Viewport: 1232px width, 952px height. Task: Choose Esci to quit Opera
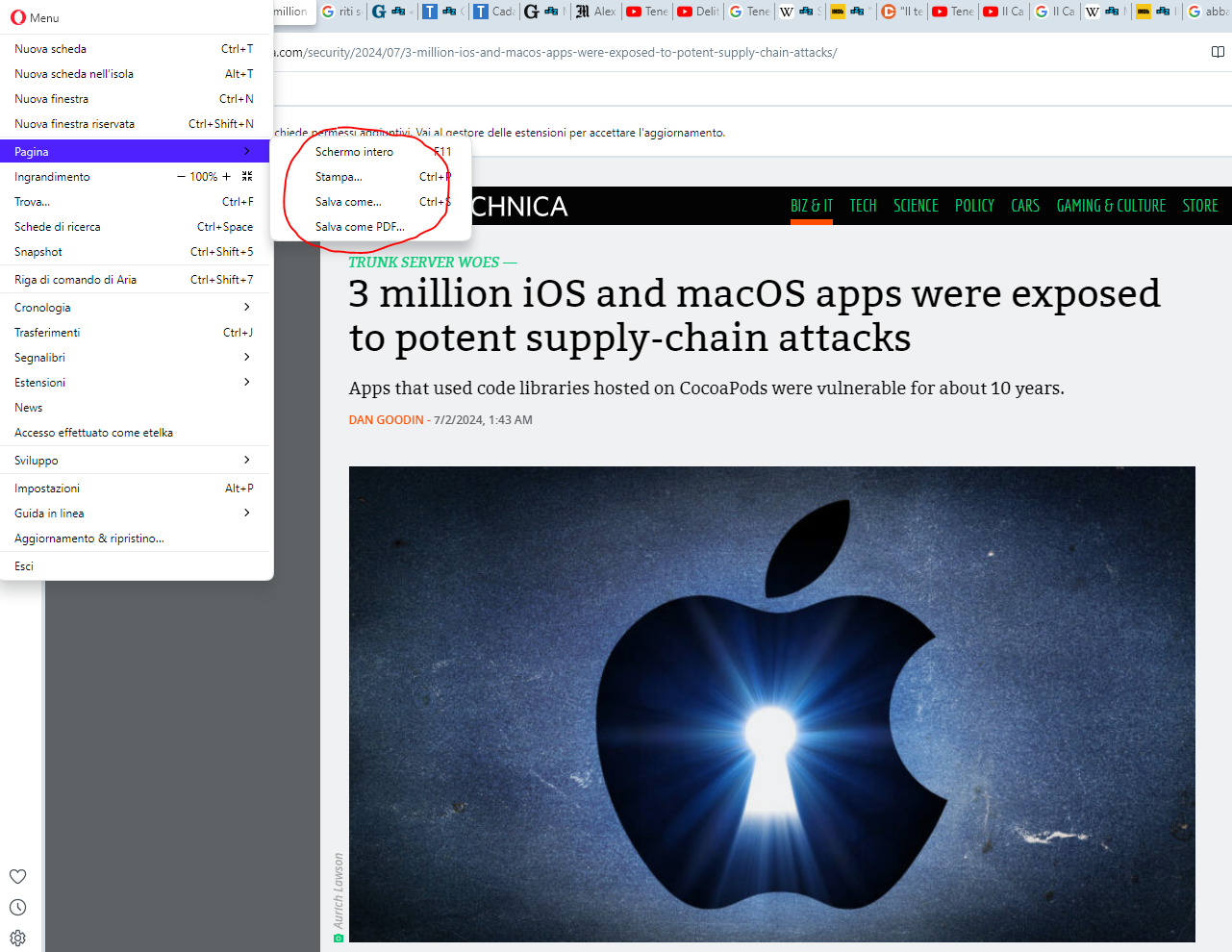(x=135, y=566)
